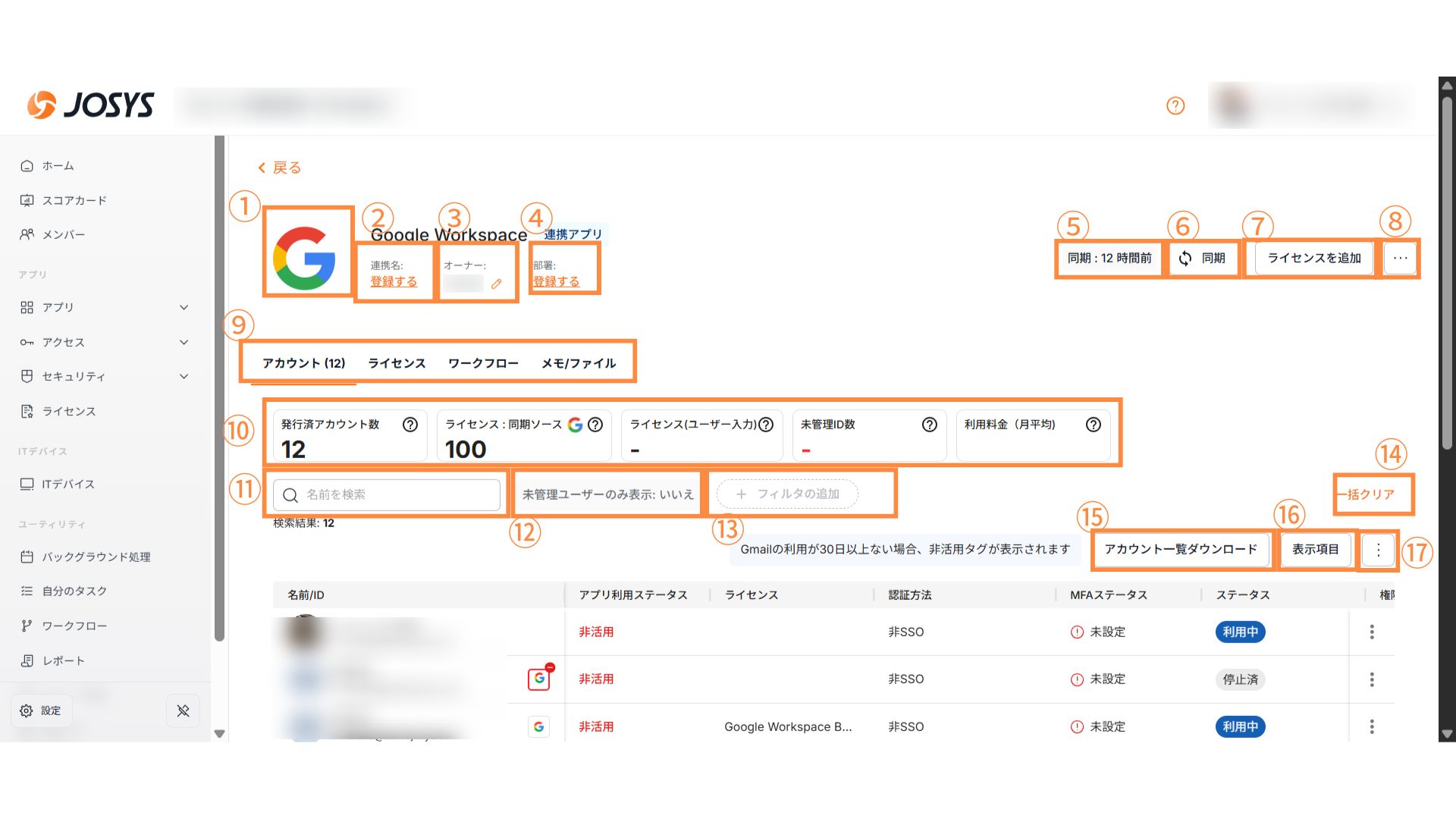This screenshot has height=819, width=1456.
Task: Click the help icon in top header
Action: [1175, 106]
